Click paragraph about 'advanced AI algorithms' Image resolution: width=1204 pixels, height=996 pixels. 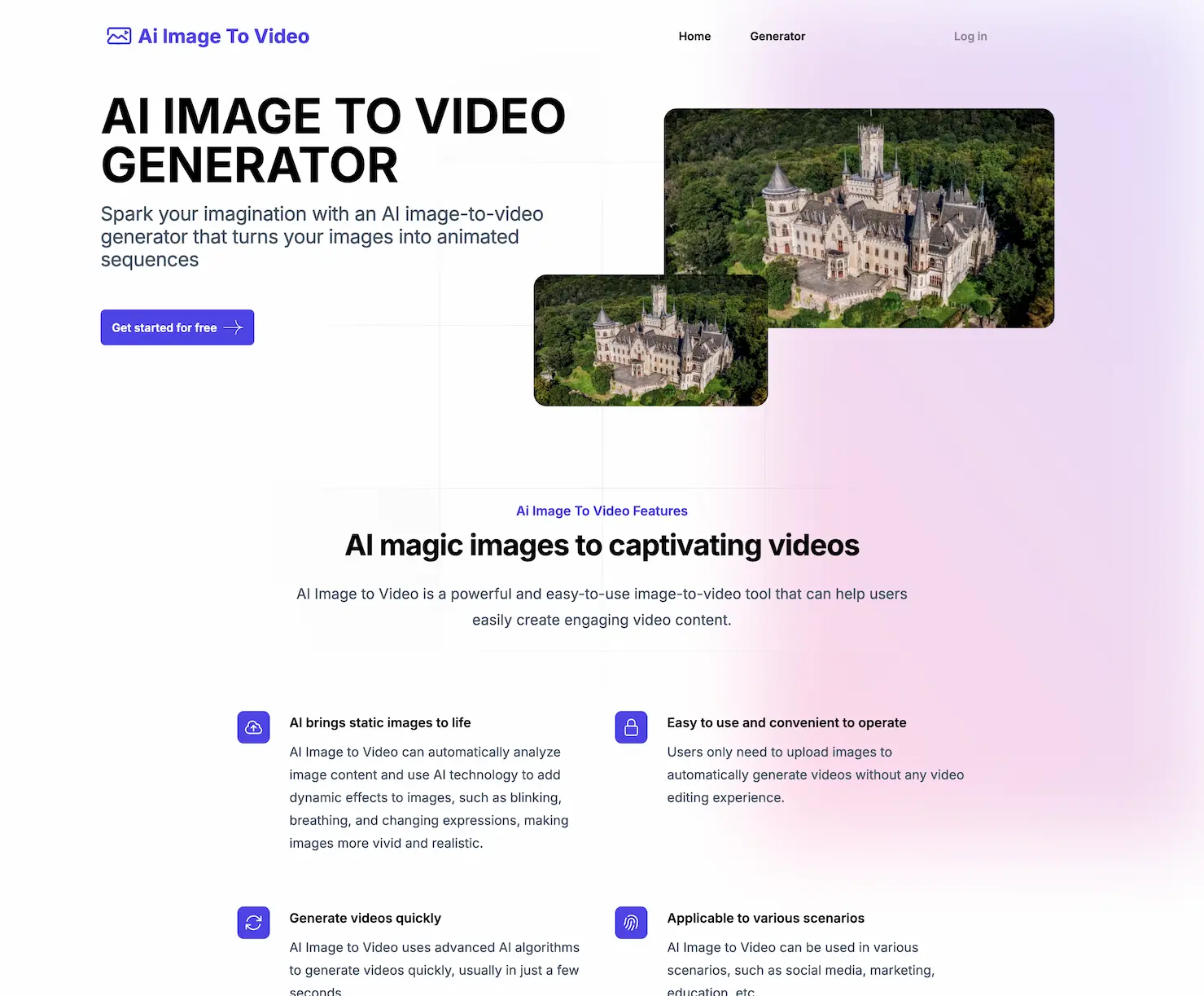point(435,969)
